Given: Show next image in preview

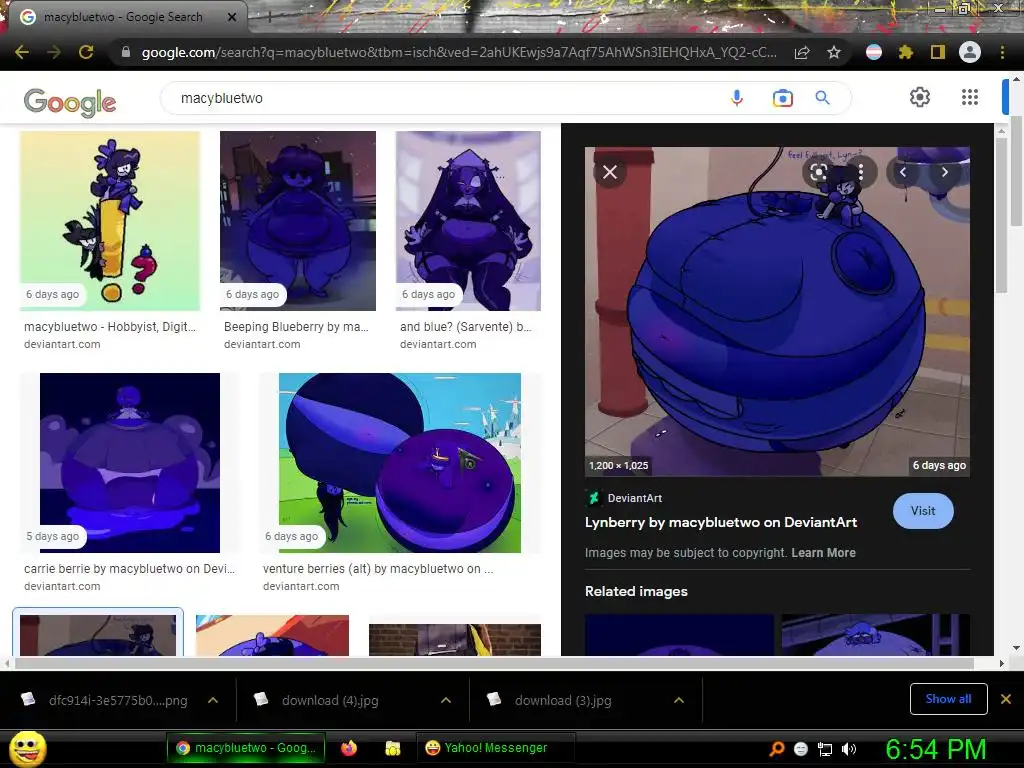Looking at the screenshot, I should 944,172.
